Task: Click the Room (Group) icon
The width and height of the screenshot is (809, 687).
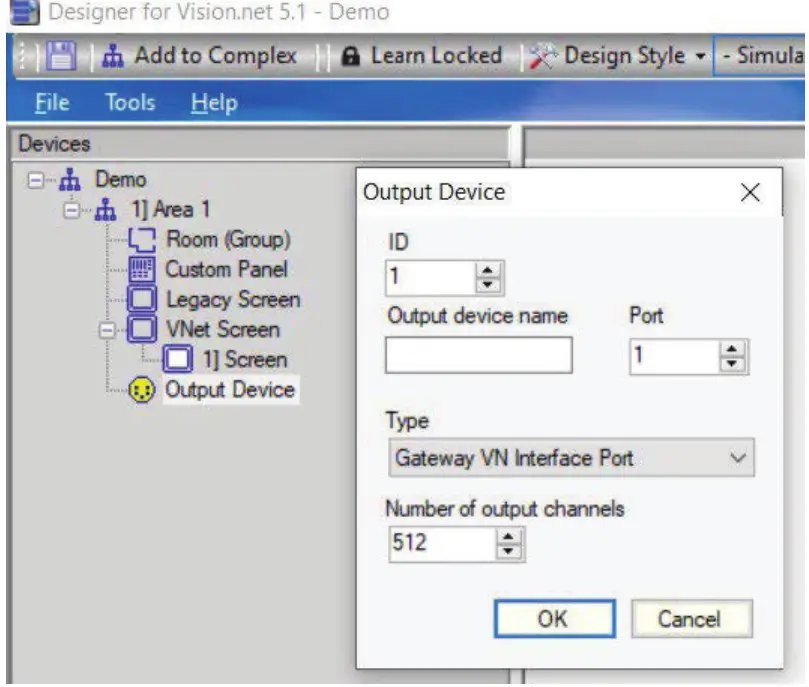Action: coord(141,239)
